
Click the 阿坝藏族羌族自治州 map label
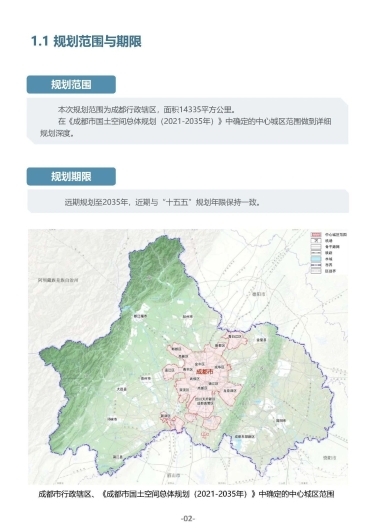pyautogui.click(x=58, y=280)
